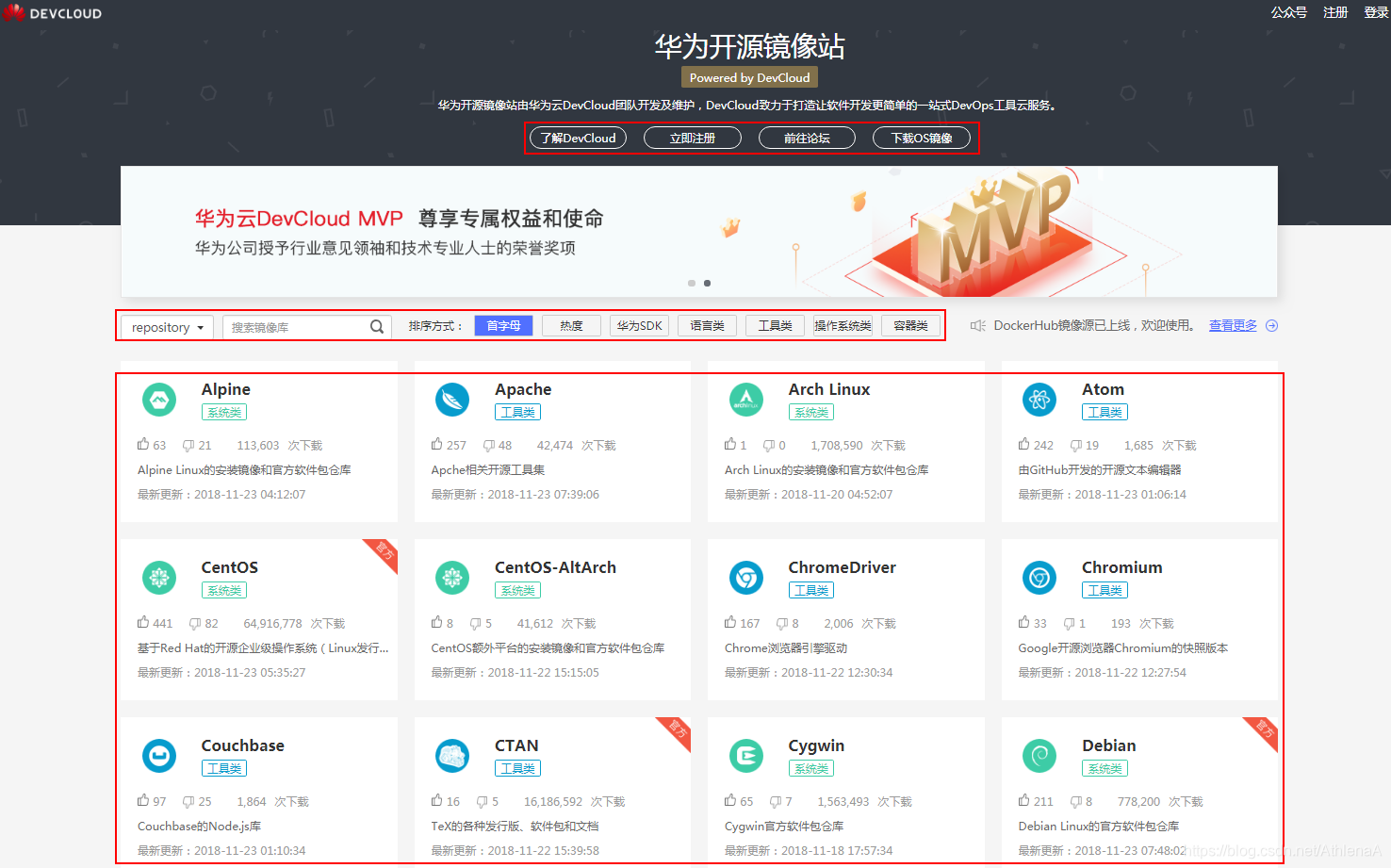Click the CentOS-AltArch logo icon
Viewport: 1391px width, 868px height.
452,578
